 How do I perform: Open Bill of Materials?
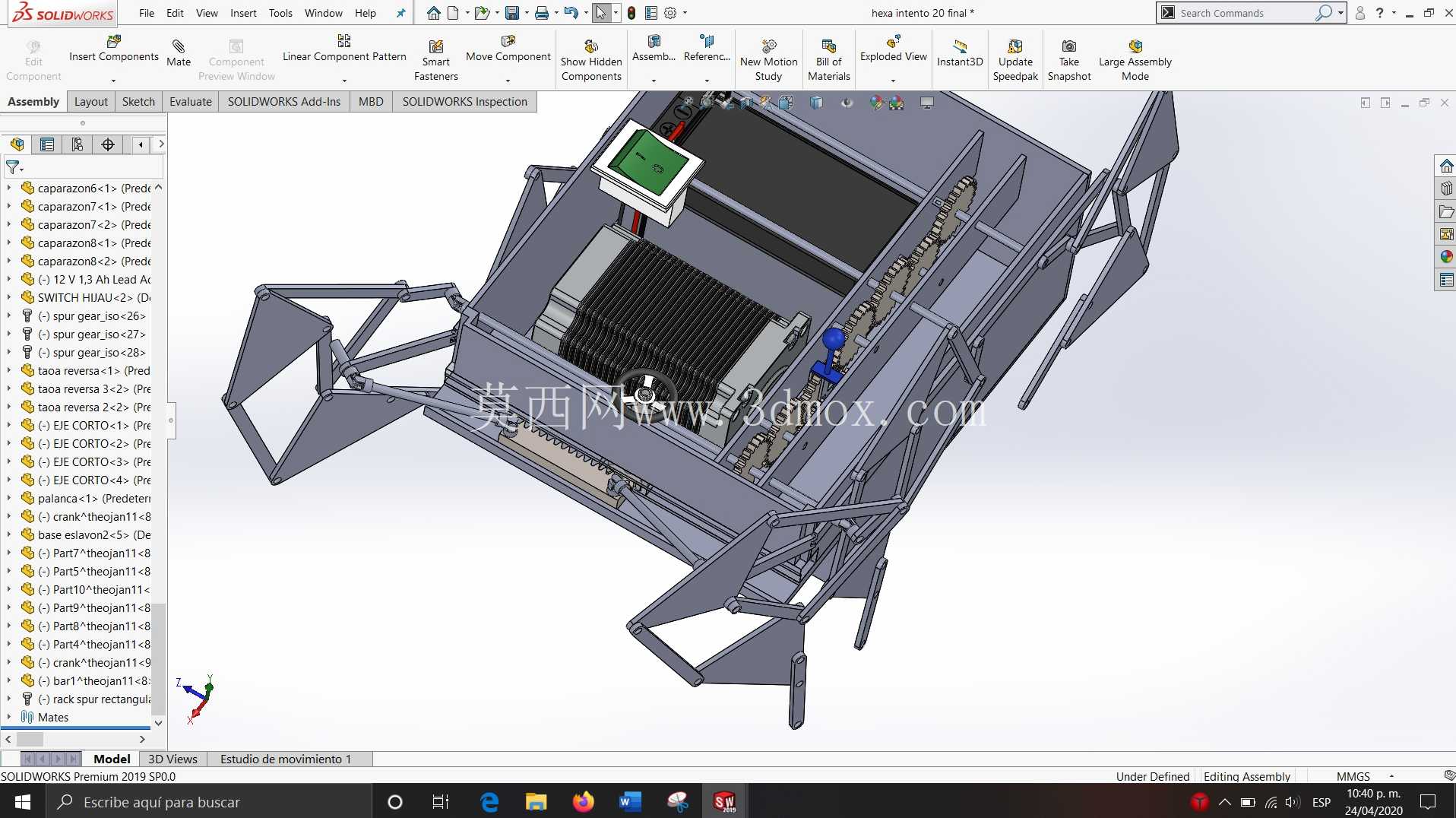[829, 60]
